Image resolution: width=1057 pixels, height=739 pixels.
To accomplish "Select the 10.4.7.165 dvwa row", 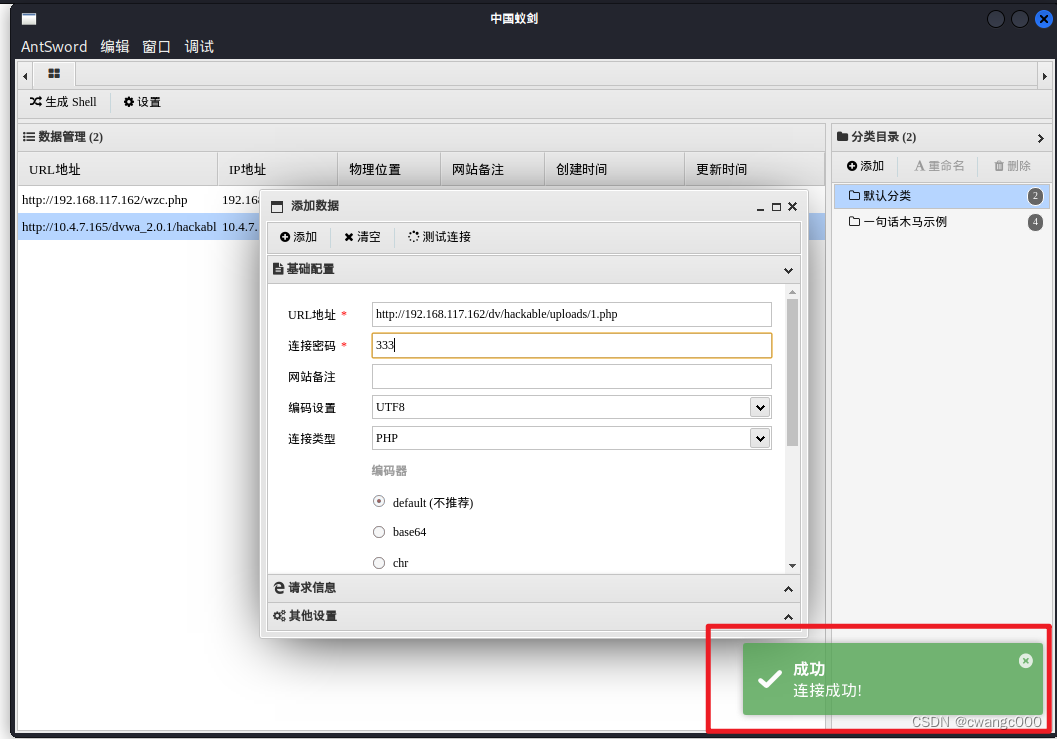I will click(138, 227).
